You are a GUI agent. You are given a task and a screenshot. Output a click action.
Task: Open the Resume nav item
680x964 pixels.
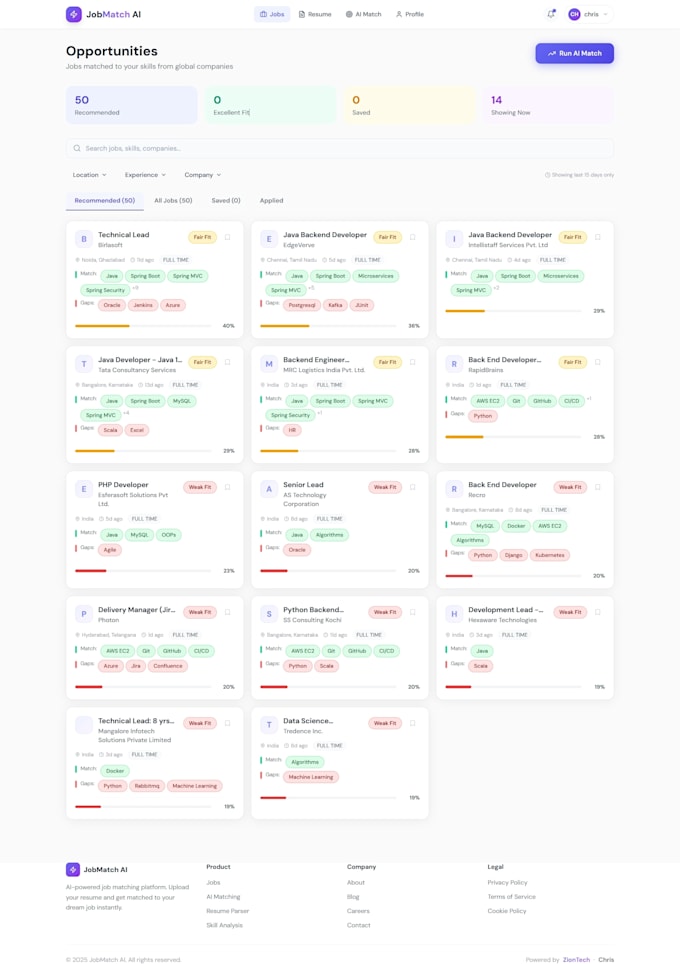coord(315,14)
